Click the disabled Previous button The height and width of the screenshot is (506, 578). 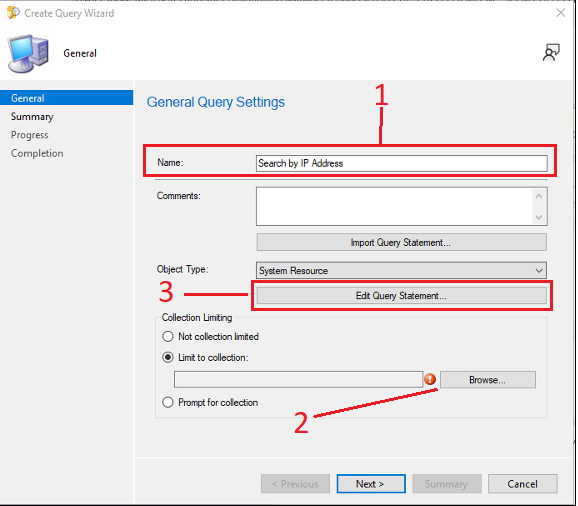click(295, 484)
